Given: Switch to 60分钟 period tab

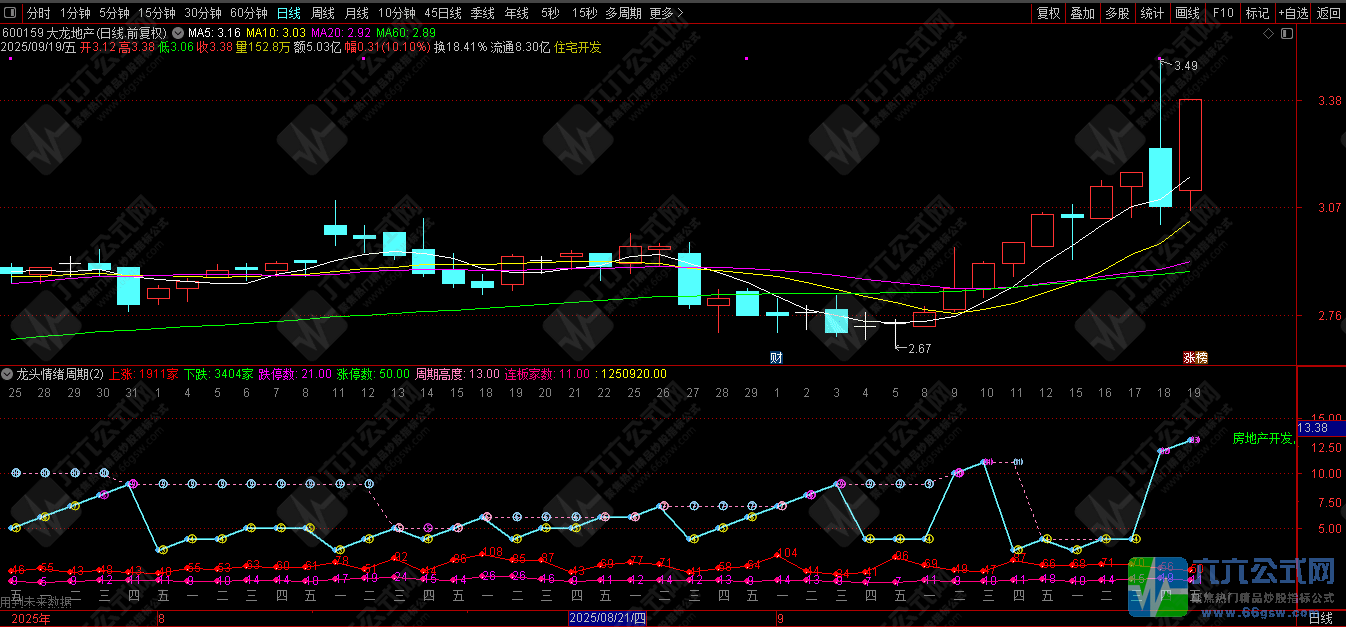Looking at the screenshot, I should pos(248,13).
